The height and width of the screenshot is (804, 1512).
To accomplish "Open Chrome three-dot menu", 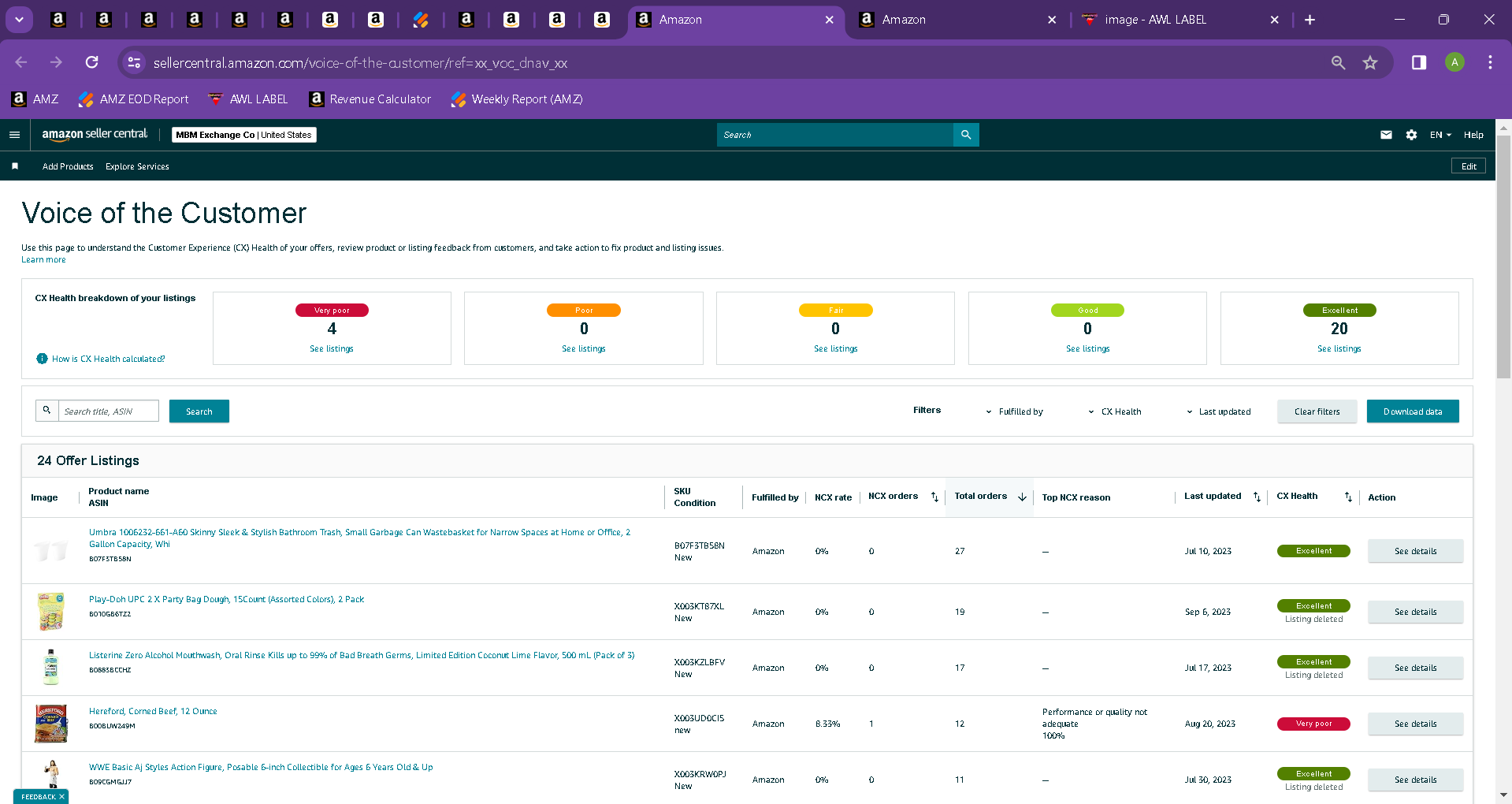I will tap(1490, 62).
